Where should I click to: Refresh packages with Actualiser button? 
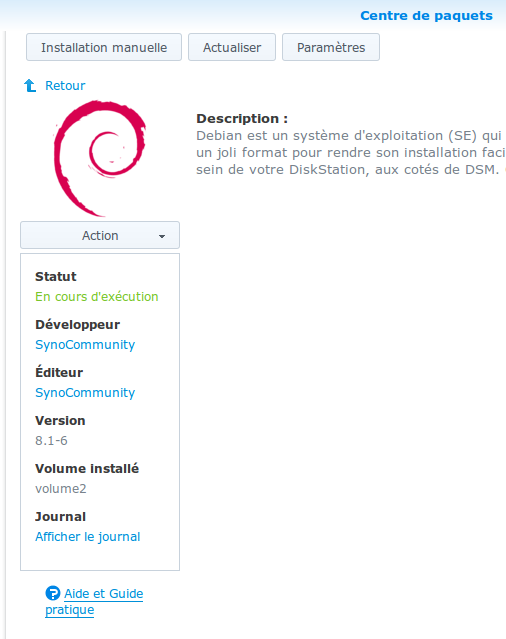(x=232, y=47)
